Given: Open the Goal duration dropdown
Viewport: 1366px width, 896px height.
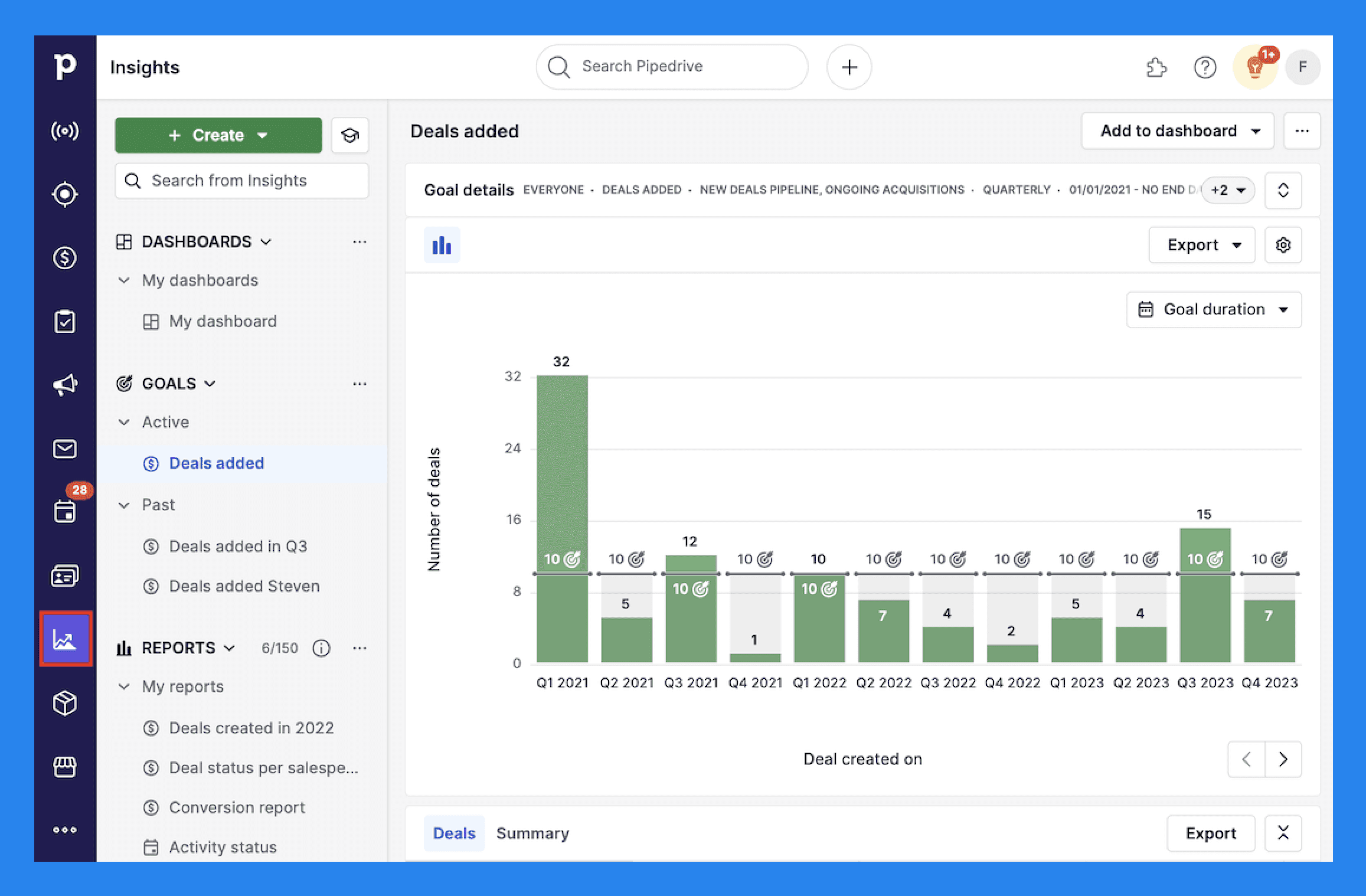Looking at the screenshot, I should click(1214, 309).
